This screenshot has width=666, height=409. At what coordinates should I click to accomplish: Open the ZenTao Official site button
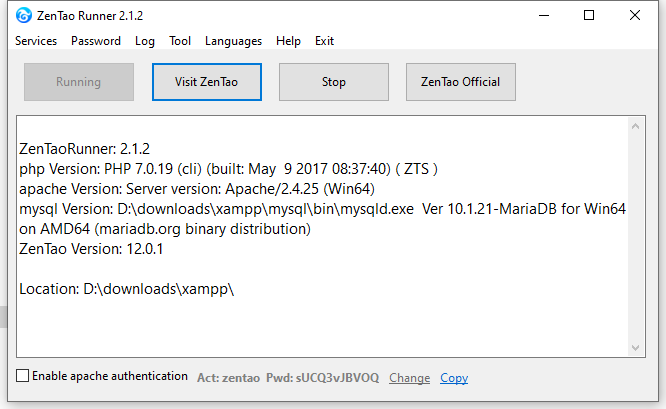pos(461,82)
